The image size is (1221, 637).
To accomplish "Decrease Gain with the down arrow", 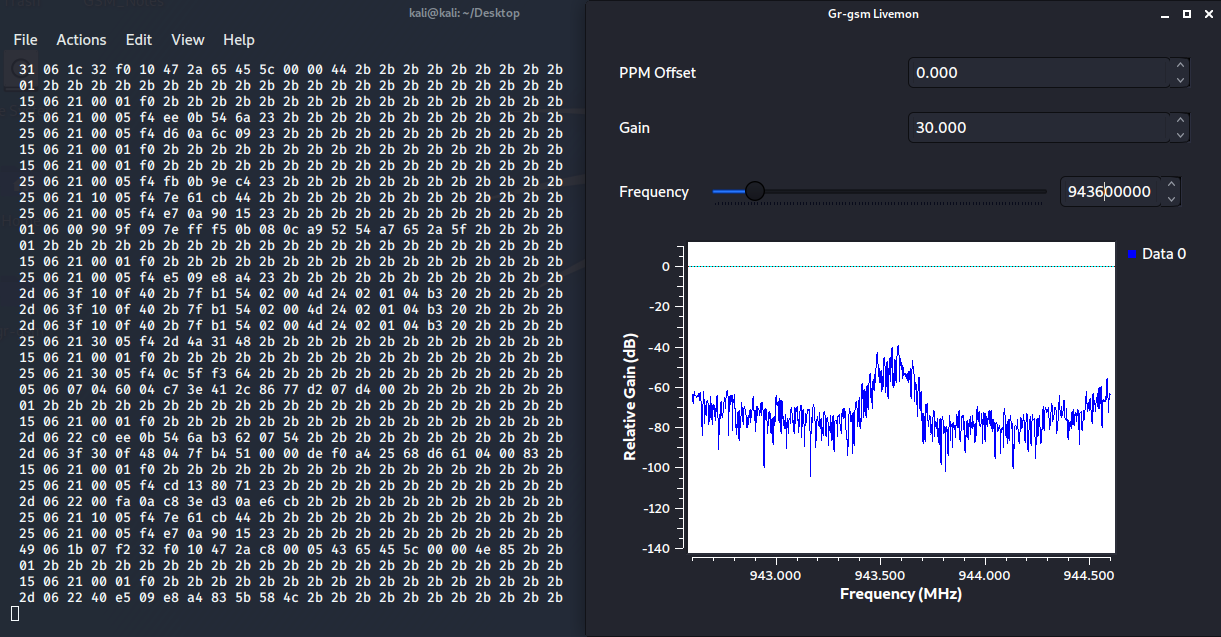I will (x=1180, y=135).
